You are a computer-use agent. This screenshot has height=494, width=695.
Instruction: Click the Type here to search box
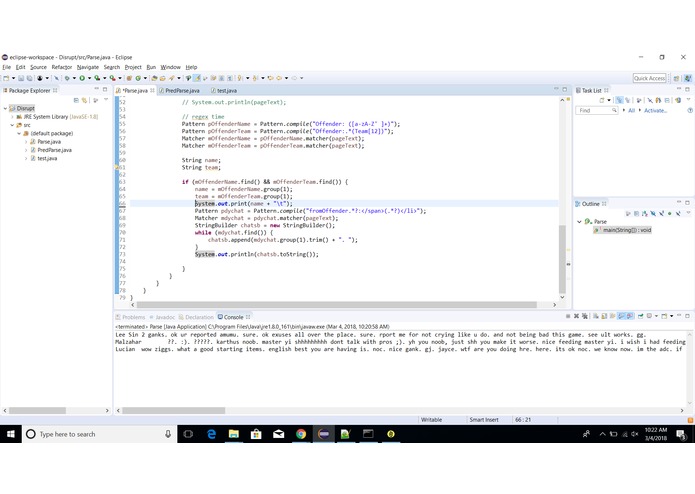(99, 434)
